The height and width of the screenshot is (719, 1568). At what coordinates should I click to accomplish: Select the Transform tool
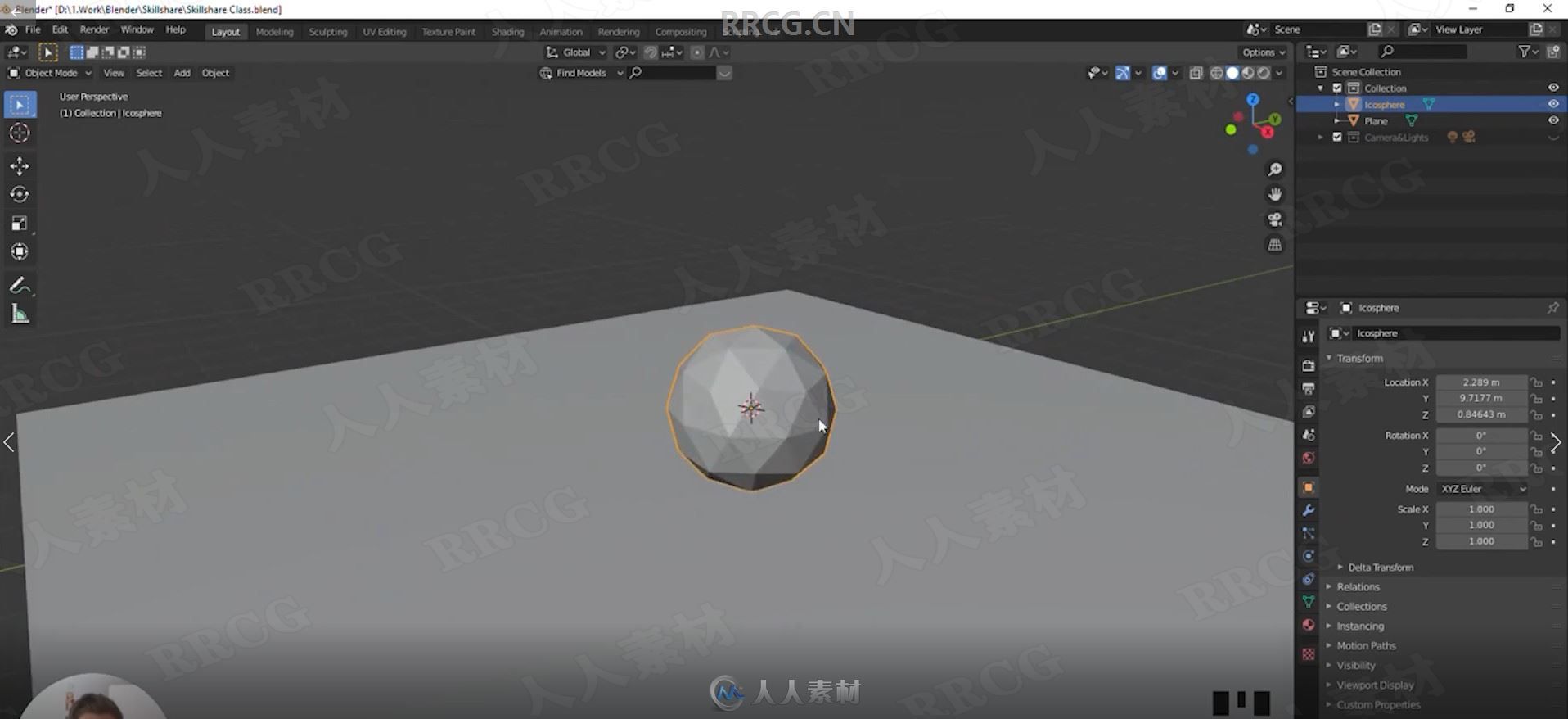coord(20,251)
